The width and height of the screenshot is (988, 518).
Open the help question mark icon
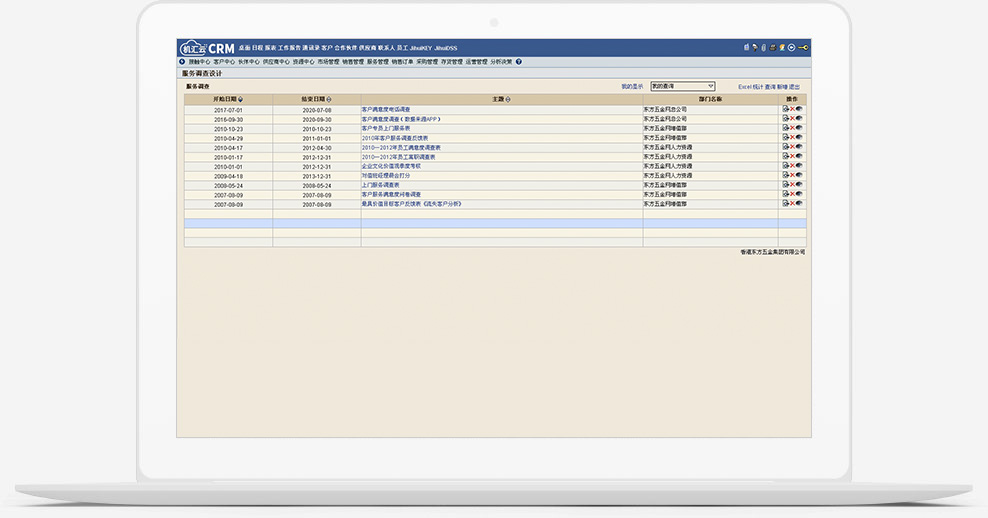519,61
